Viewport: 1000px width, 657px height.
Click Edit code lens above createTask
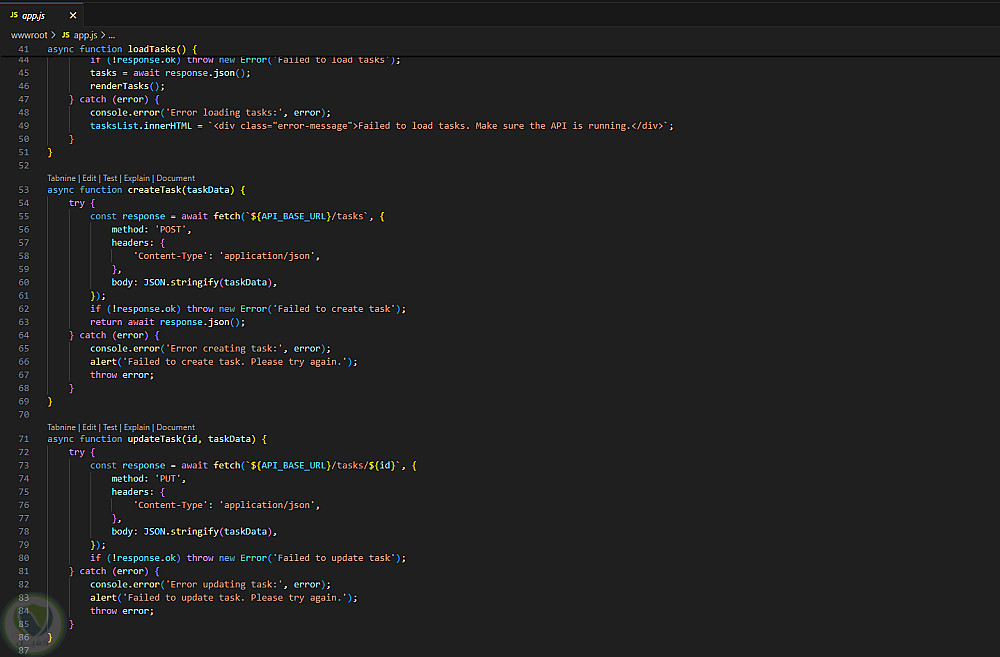click(90, 178)
